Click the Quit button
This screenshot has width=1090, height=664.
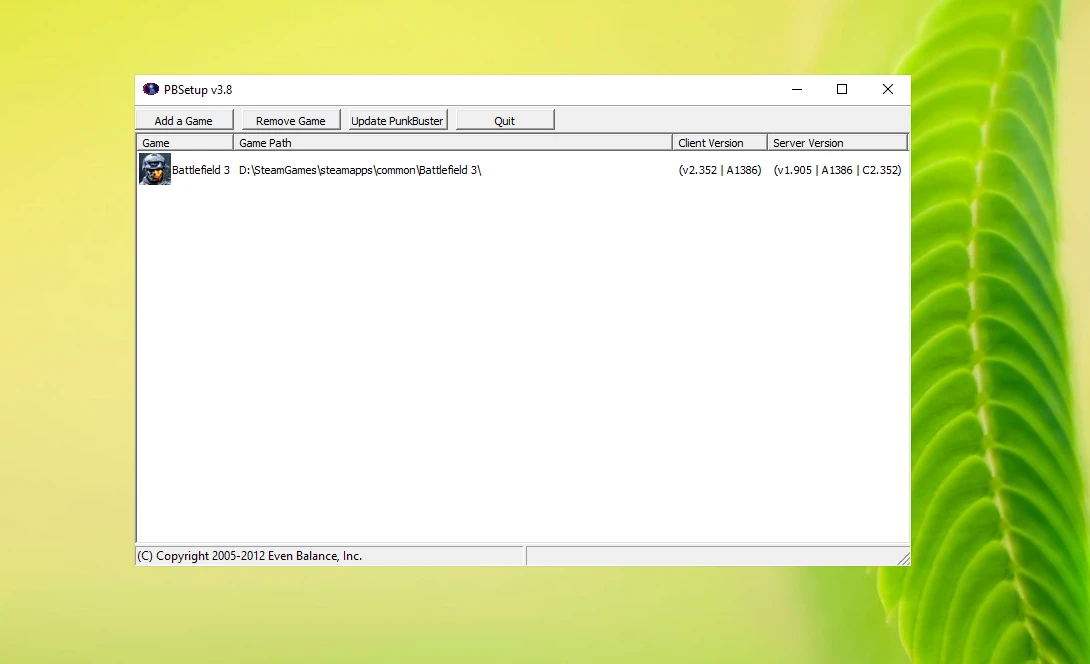tap(505, 120)
